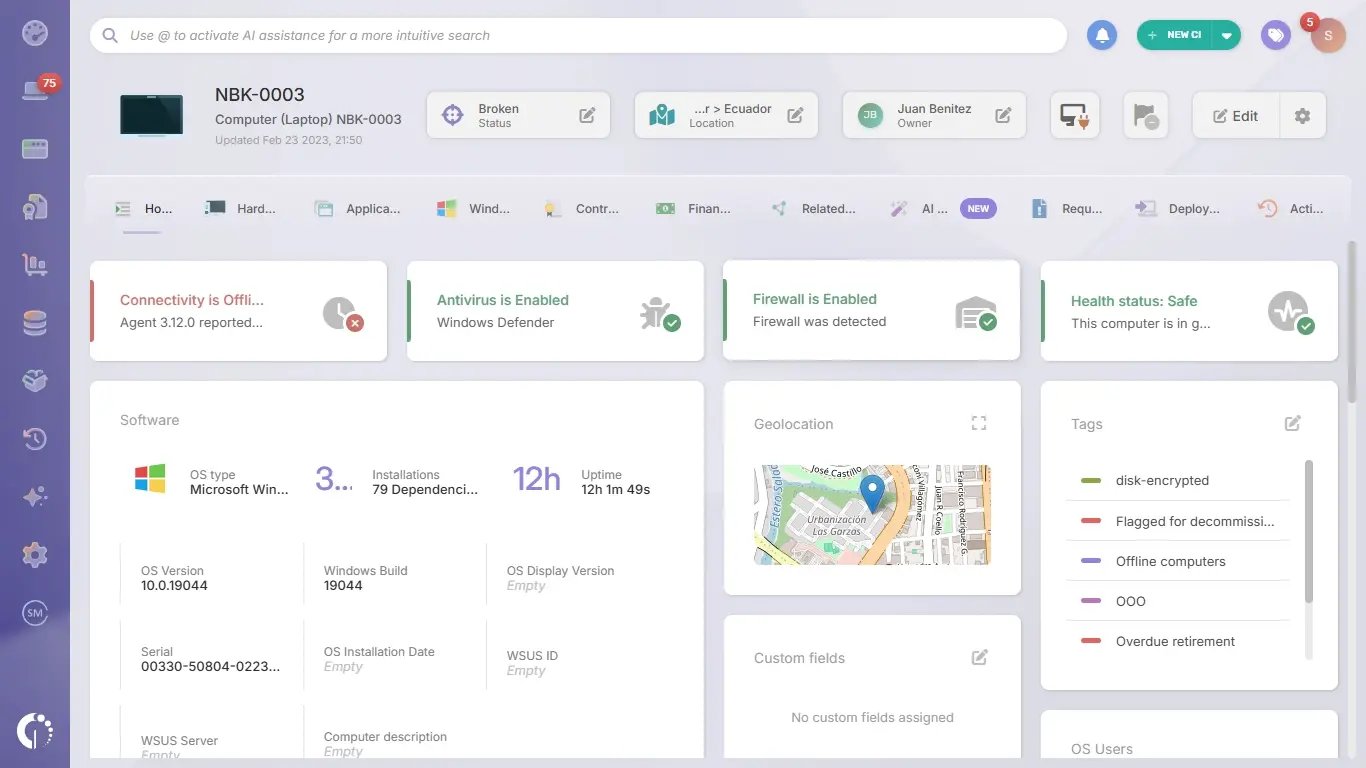1366x768 pixels.
Task: Click the NBK-0003 laptop thumbnail image
Action: [x=151, y=115]
